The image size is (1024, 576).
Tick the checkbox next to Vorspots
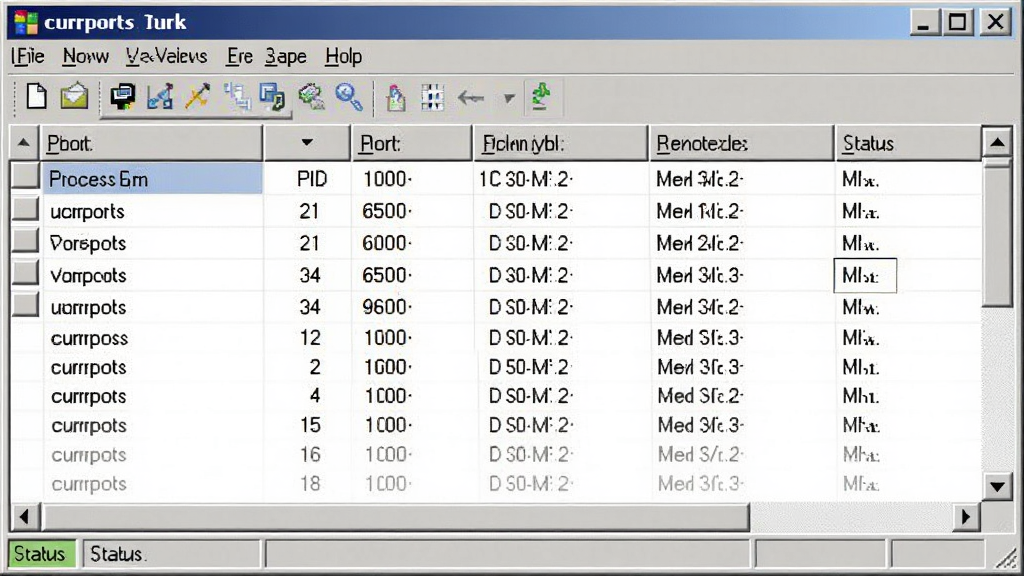click(25, 241)
